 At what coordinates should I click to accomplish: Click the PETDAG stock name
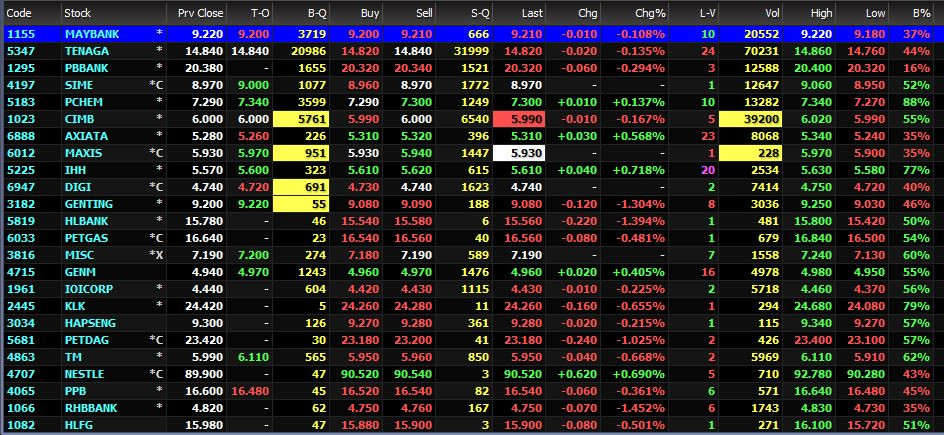point(86,340)
